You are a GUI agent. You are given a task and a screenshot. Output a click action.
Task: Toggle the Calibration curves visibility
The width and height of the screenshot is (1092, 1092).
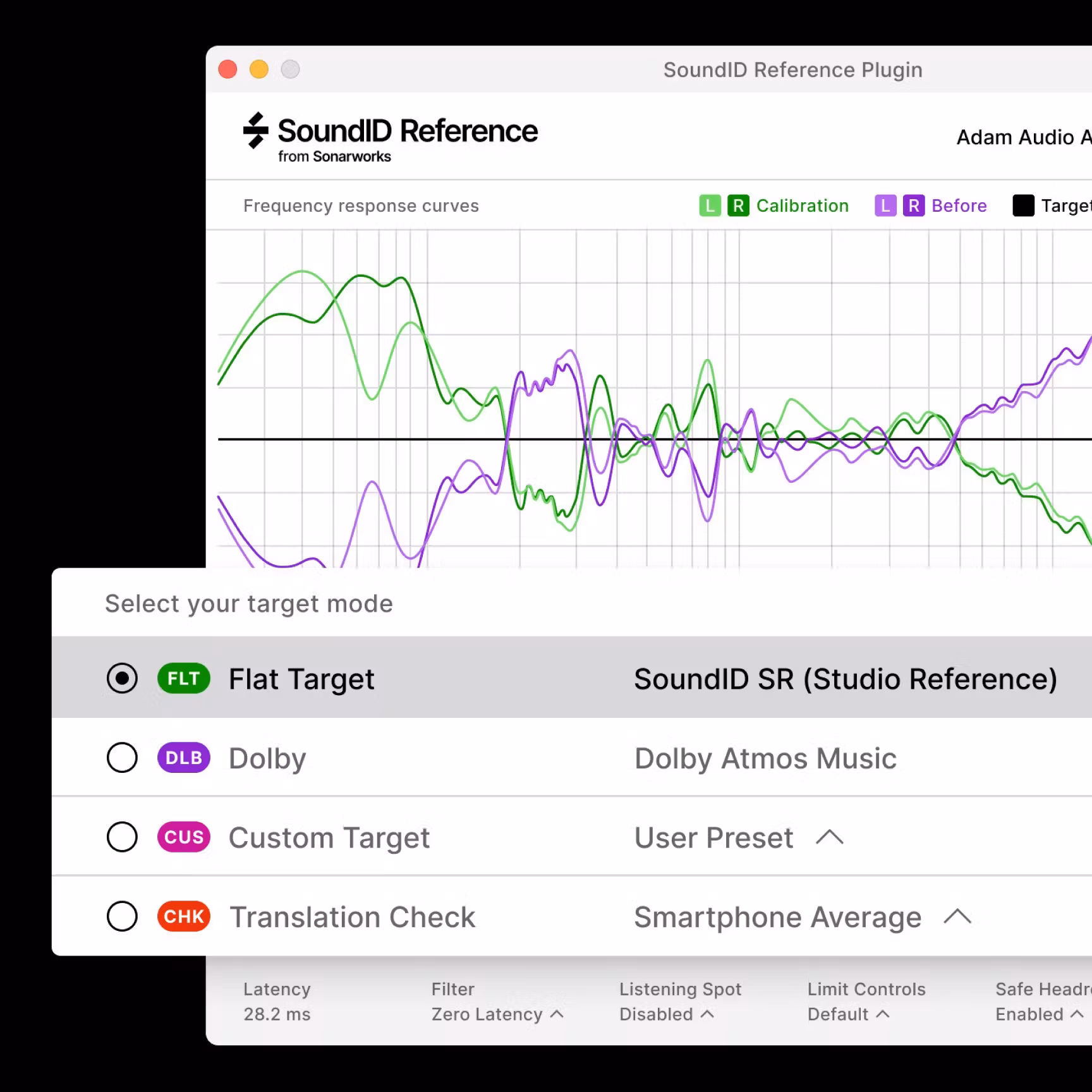803,205
